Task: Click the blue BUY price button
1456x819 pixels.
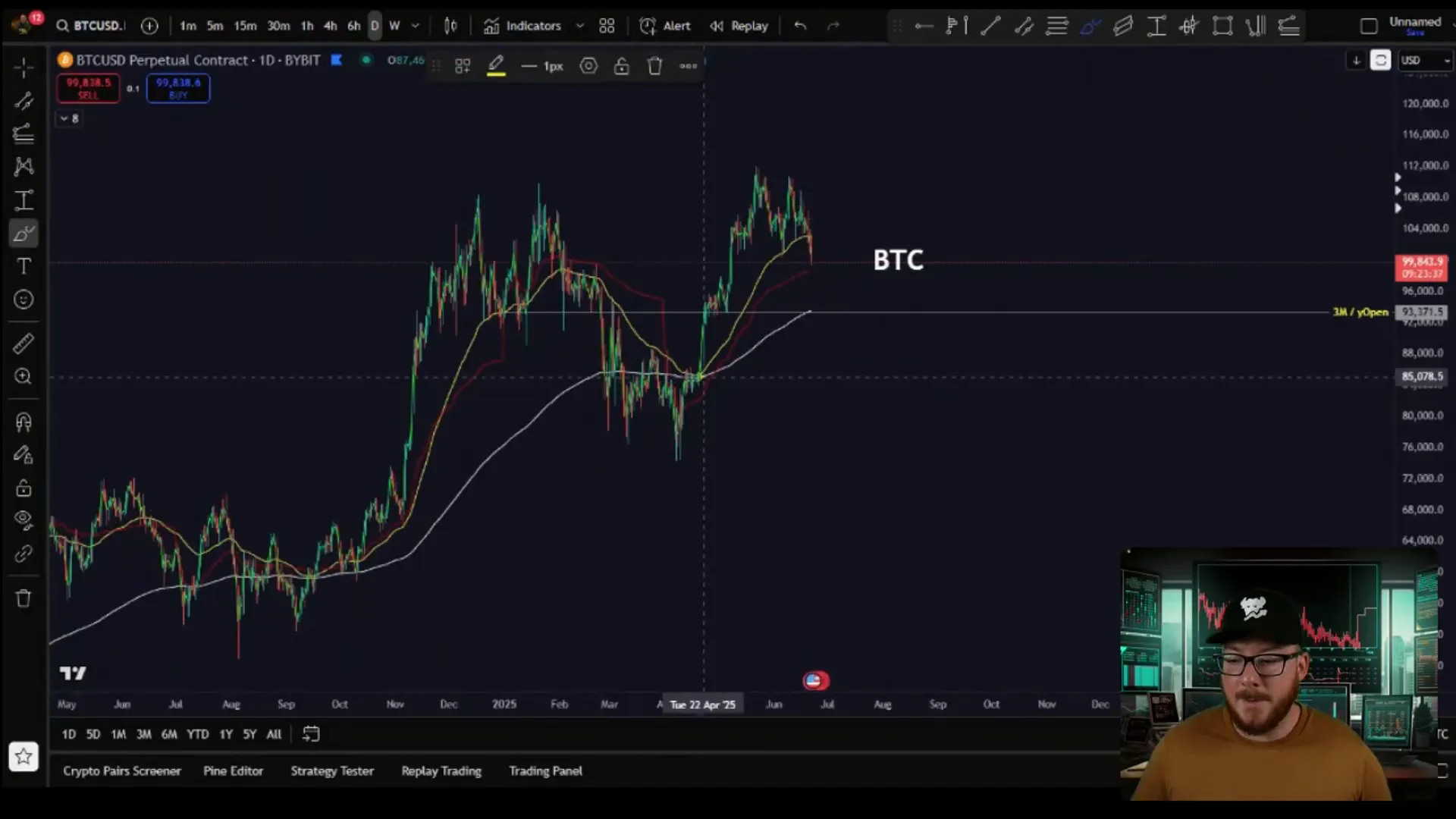Action: pyautogui.click(x=178, y=88)
